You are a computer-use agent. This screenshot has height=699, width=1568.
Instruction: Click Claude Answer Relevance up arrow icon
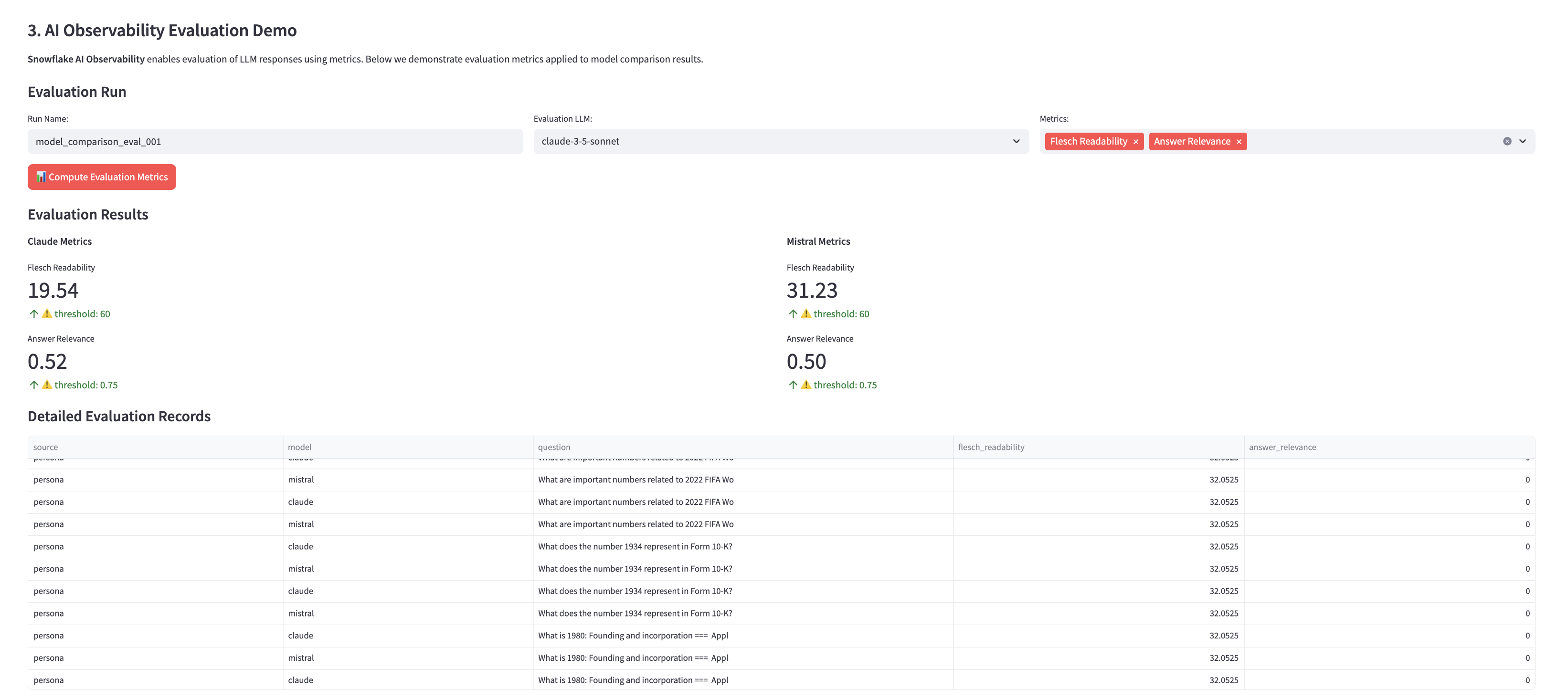tap(34, 385)
